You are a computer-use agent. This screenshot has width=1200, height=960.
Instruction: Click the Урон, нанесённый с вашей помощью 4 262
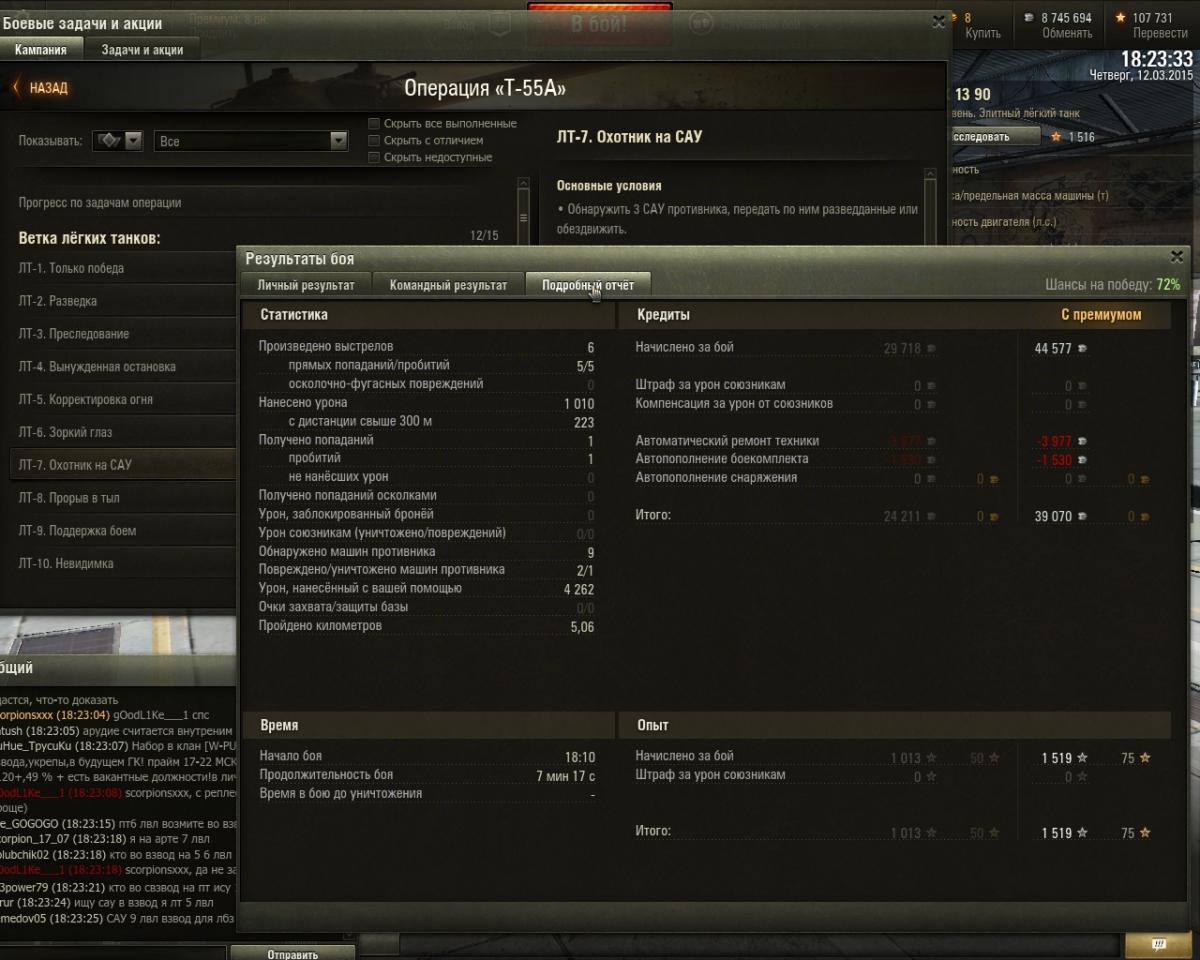(427, 589)
